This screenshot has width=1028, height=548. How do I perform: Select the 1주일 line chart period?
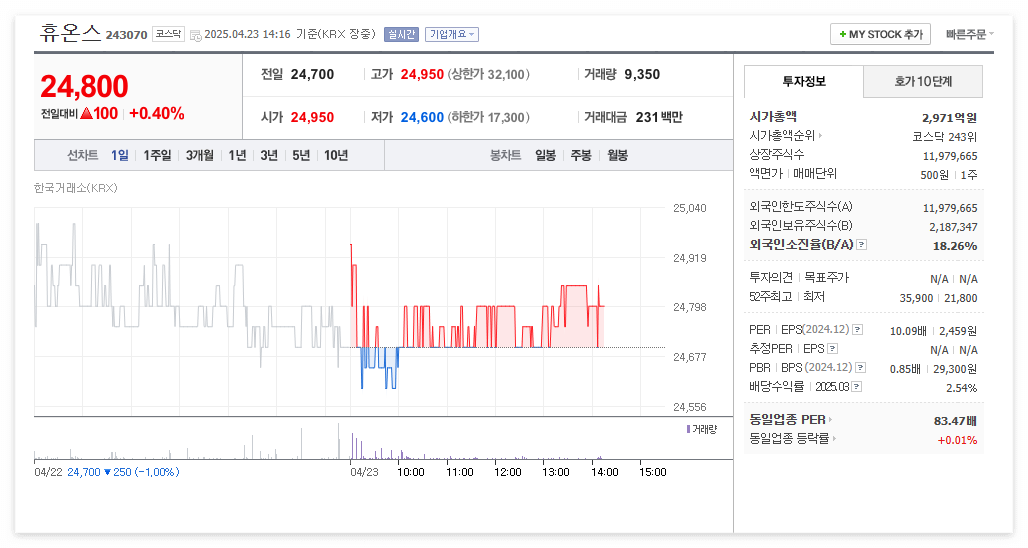click(x=157, y=155)
